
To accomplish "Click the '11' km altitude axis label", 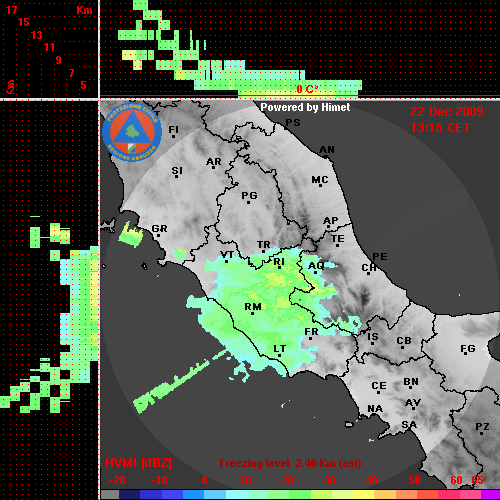I will (49, 47).
